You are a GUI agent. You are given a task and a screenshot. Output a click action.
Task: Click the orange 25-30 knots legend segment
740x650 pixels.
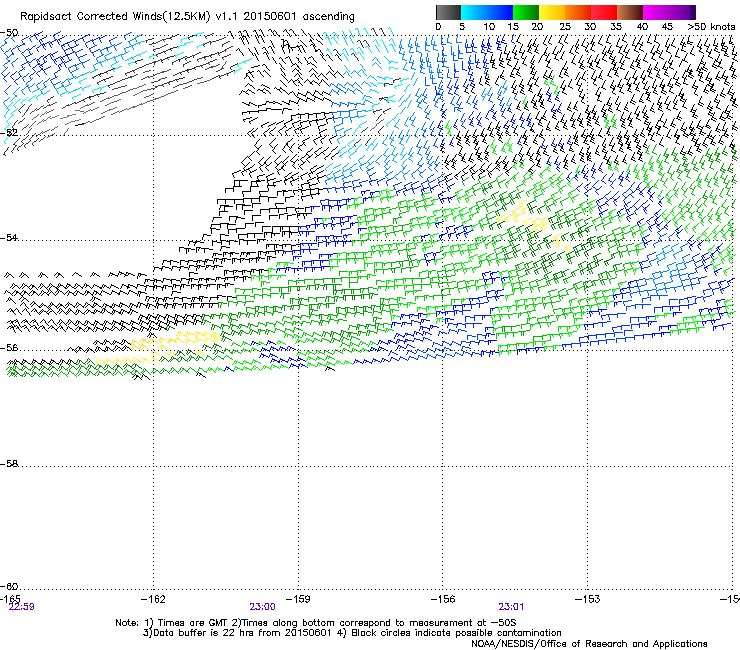(x=578, y=12)
